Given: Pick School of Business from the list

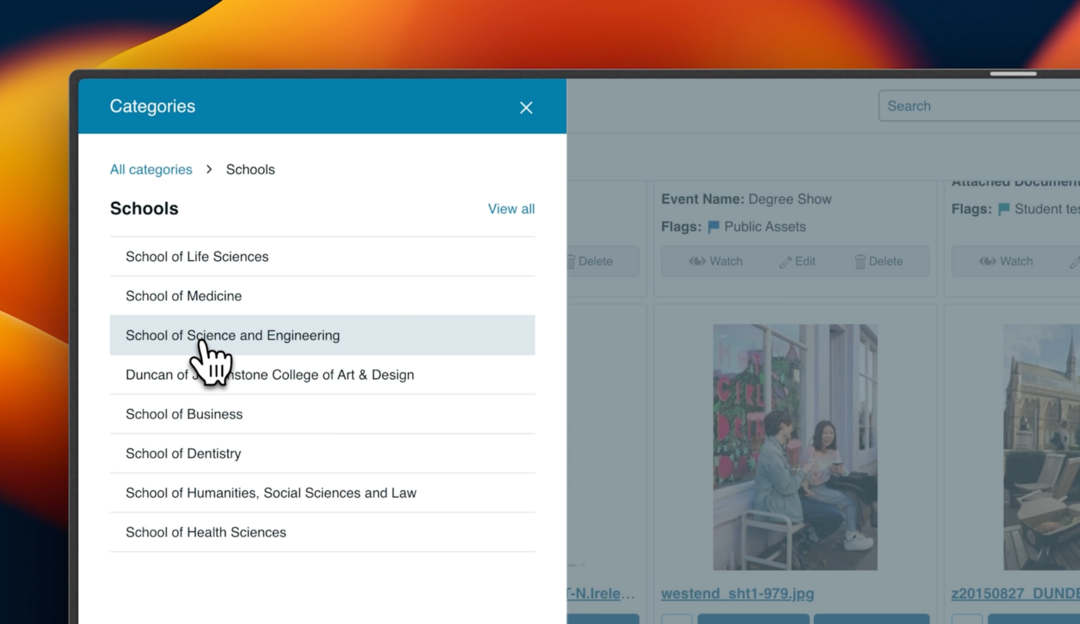Looking at the screenshot, I should tap(184, 414).
